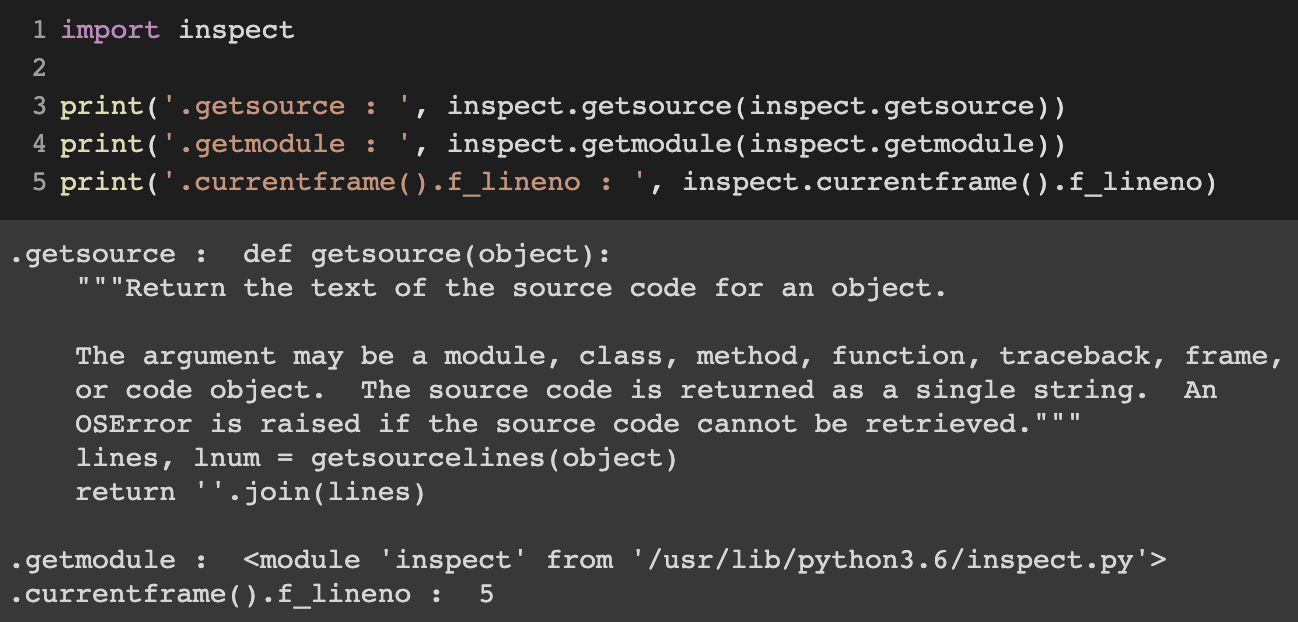Screen dimensions: 1298x622
Task: Click 'def getsource(object):' in the output
Action: pos(426,254)
